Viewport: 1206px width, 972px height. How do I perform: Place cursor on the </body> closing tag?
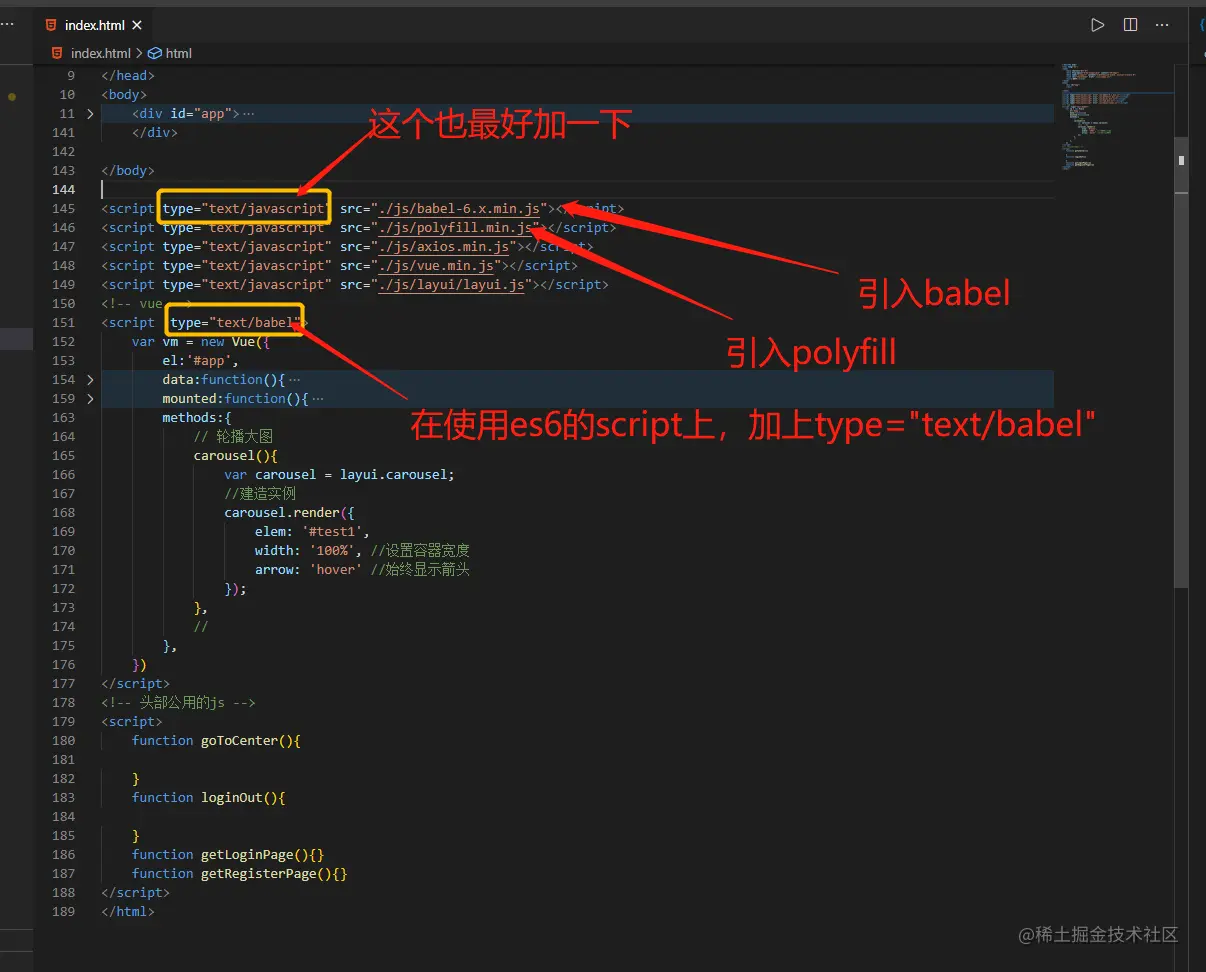[128, 170]
